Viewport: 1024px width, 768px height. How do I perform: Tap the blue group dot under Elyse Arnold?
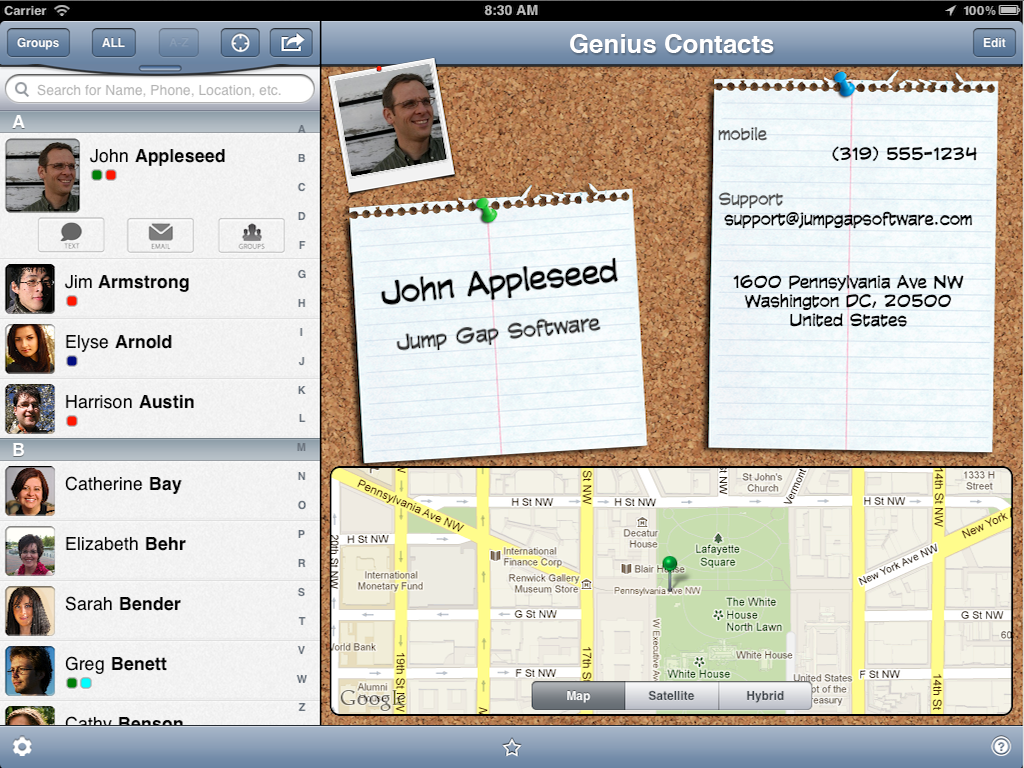pos(72,361)
